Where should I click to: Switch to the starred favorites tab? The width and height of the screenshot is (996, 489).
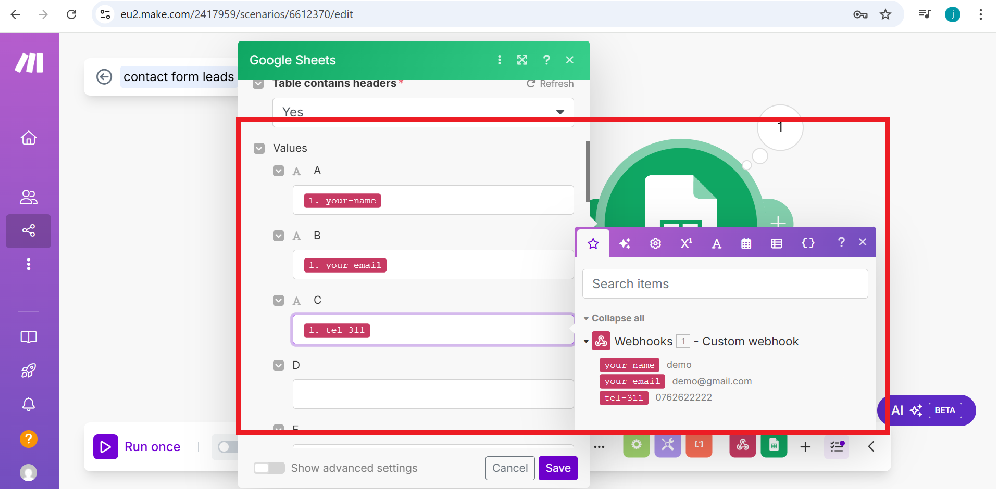pos(593,243)
